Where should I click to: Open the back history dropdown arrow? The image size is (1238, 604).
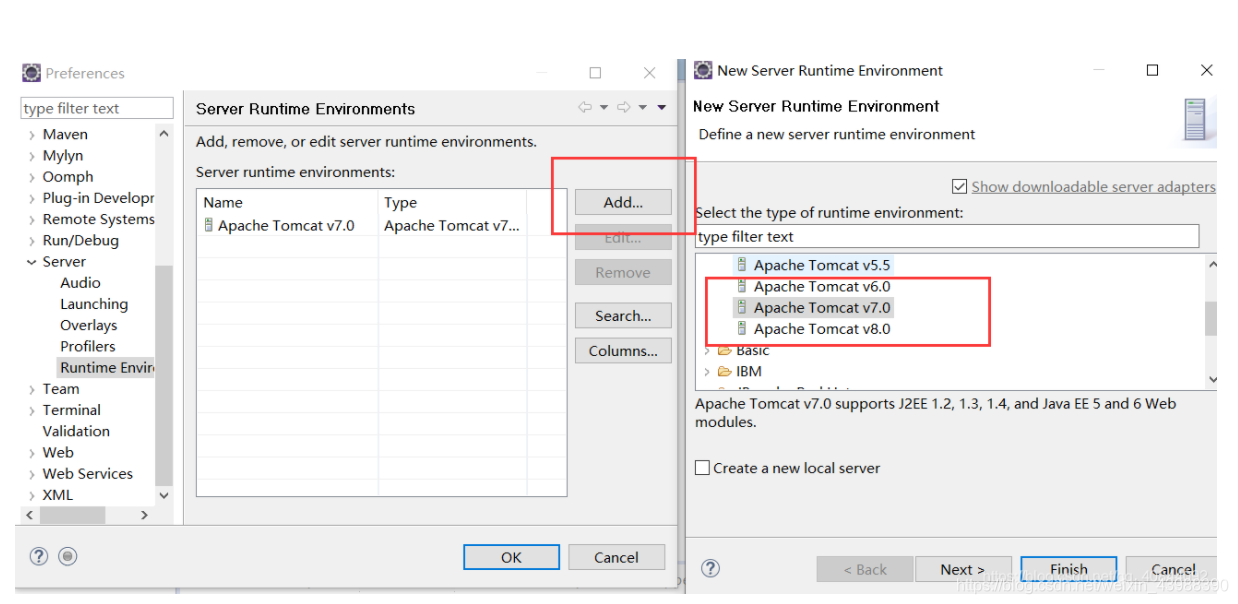click(604, 108)
